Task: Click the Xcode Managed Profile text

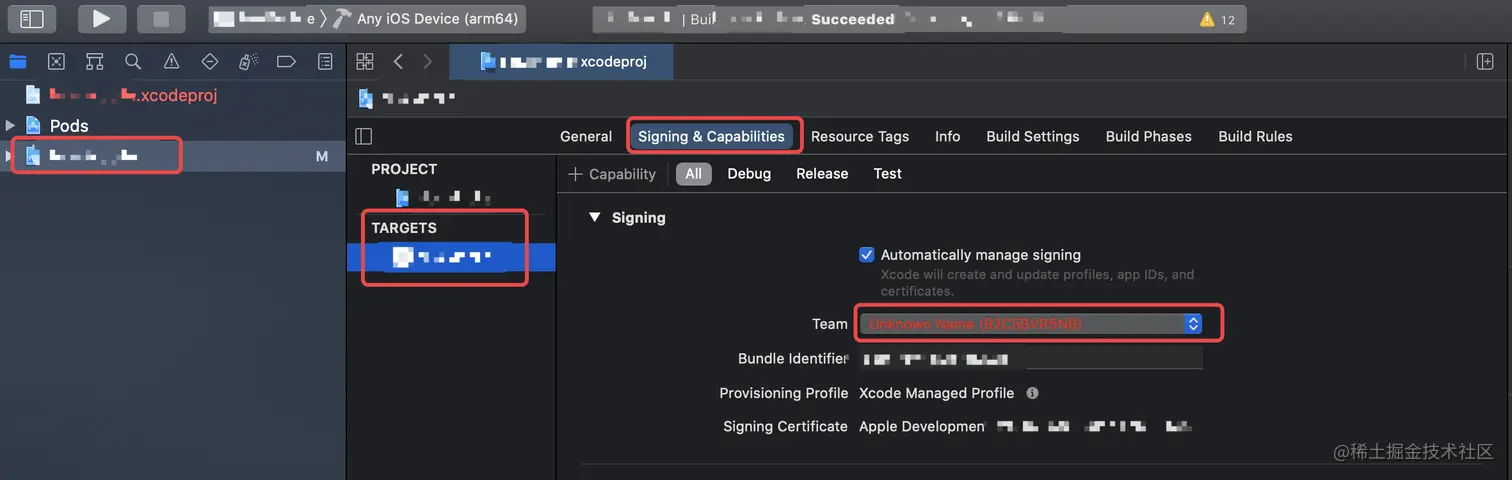Action: (936, 393)
